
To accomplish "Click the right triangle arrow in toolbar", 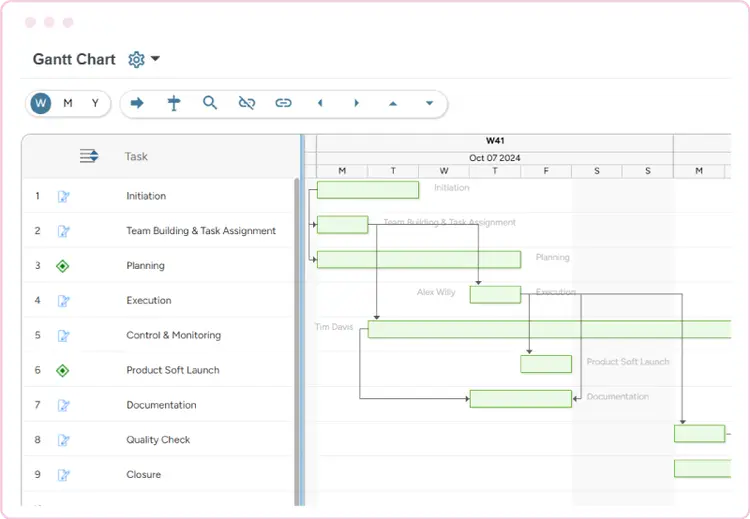I will click(x=356, y=103).
